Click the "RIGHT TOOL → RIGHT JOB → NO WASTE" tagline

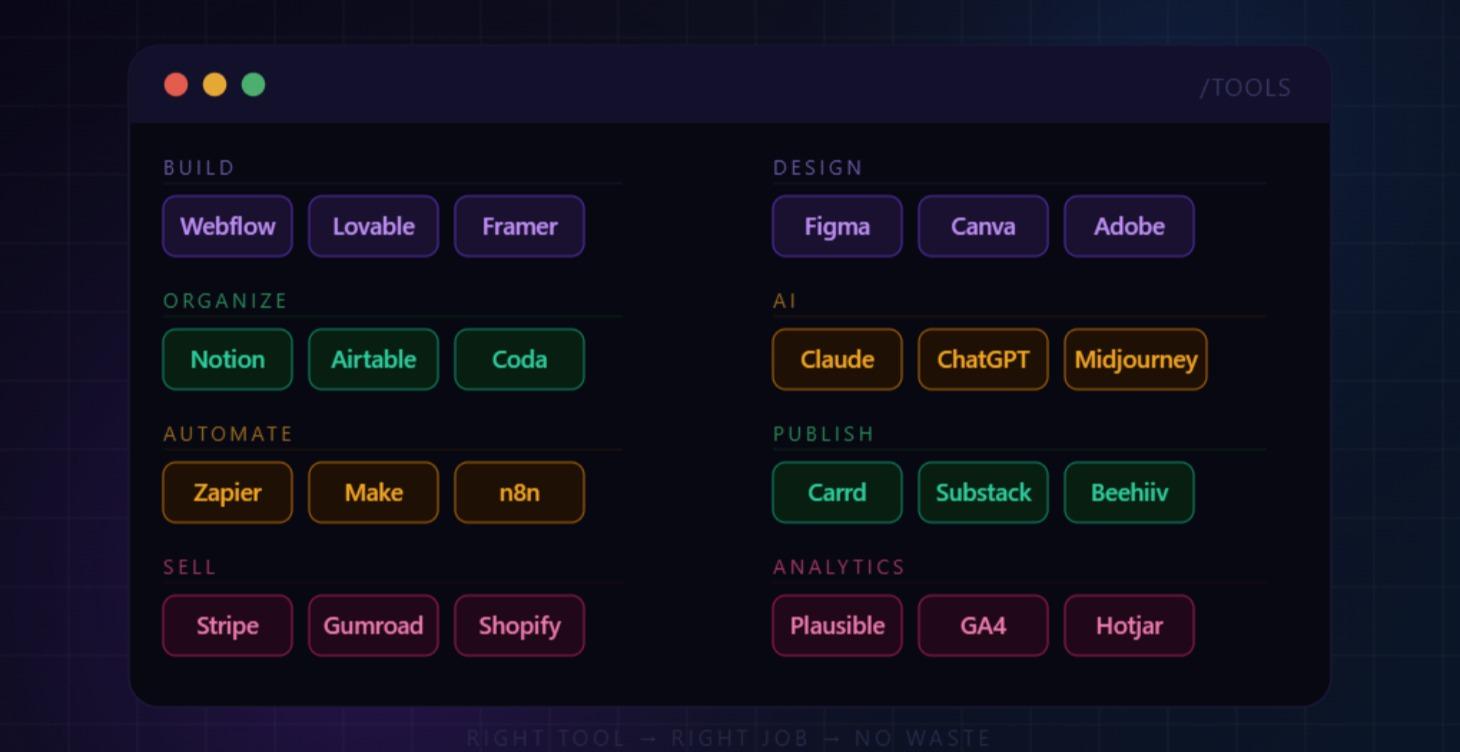(729, 738)
